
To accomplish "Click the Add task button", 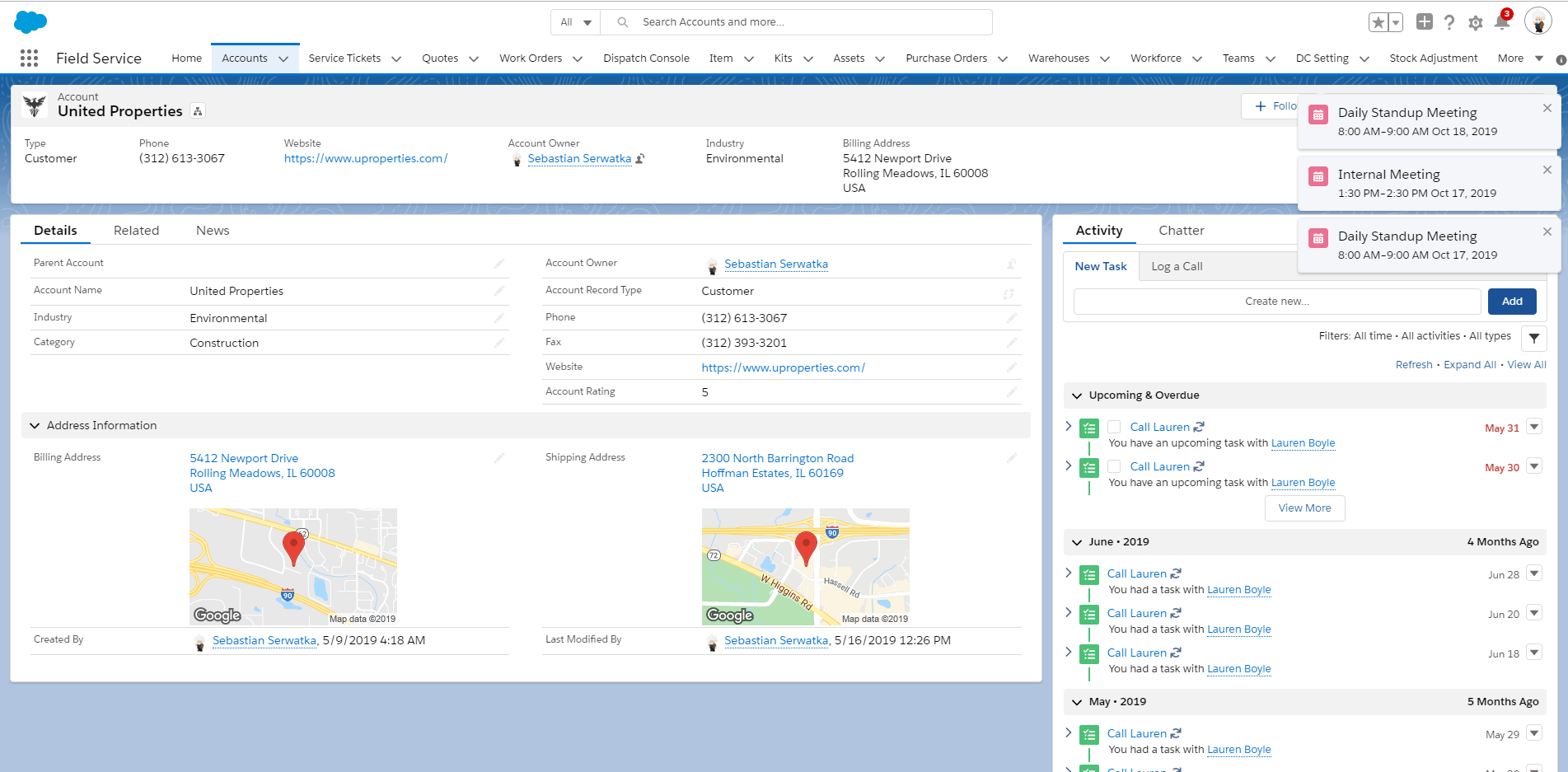I will point(1512,302).
